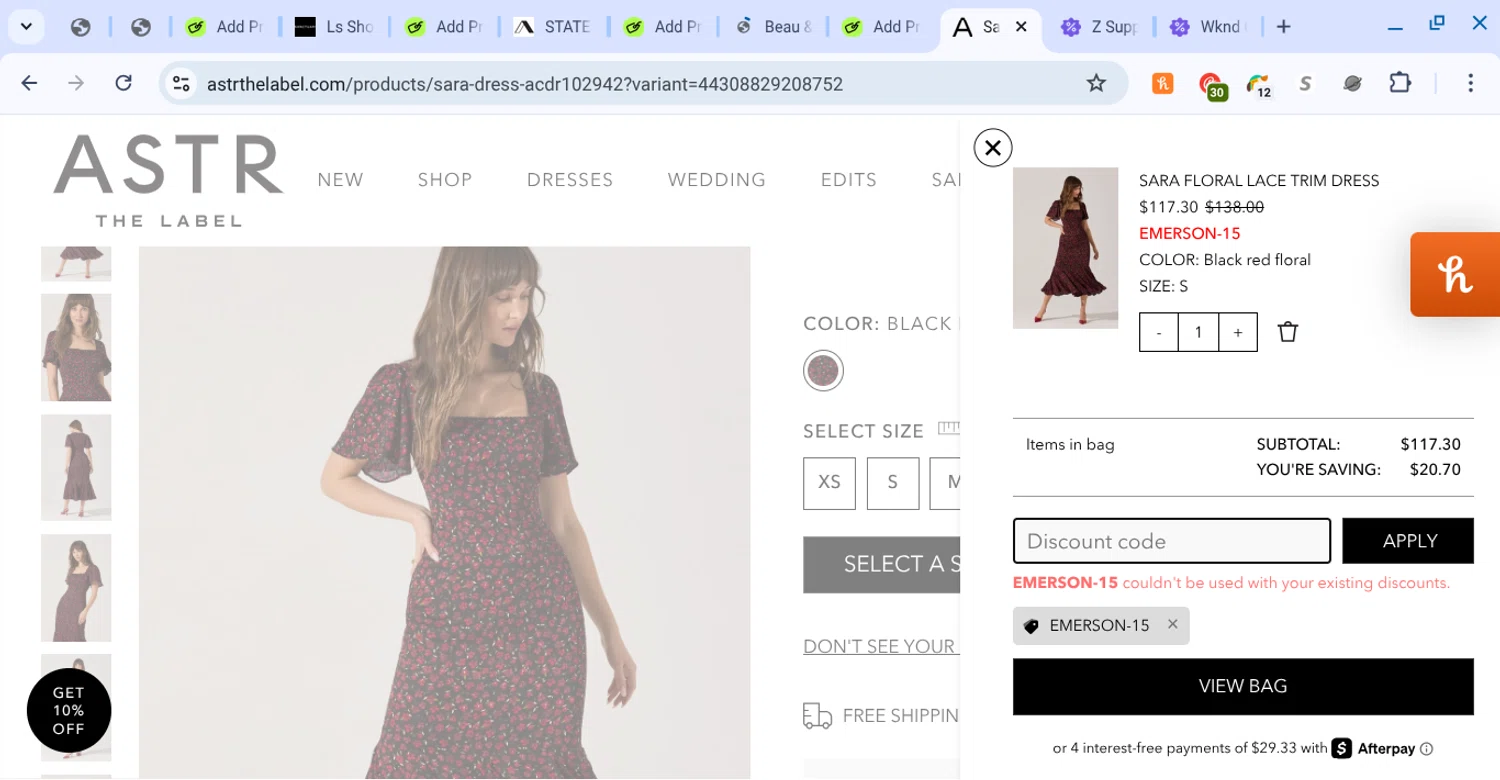Click the free shipping truck icon
Viewport: 1500px width, 780px height.
click(817, 716)
